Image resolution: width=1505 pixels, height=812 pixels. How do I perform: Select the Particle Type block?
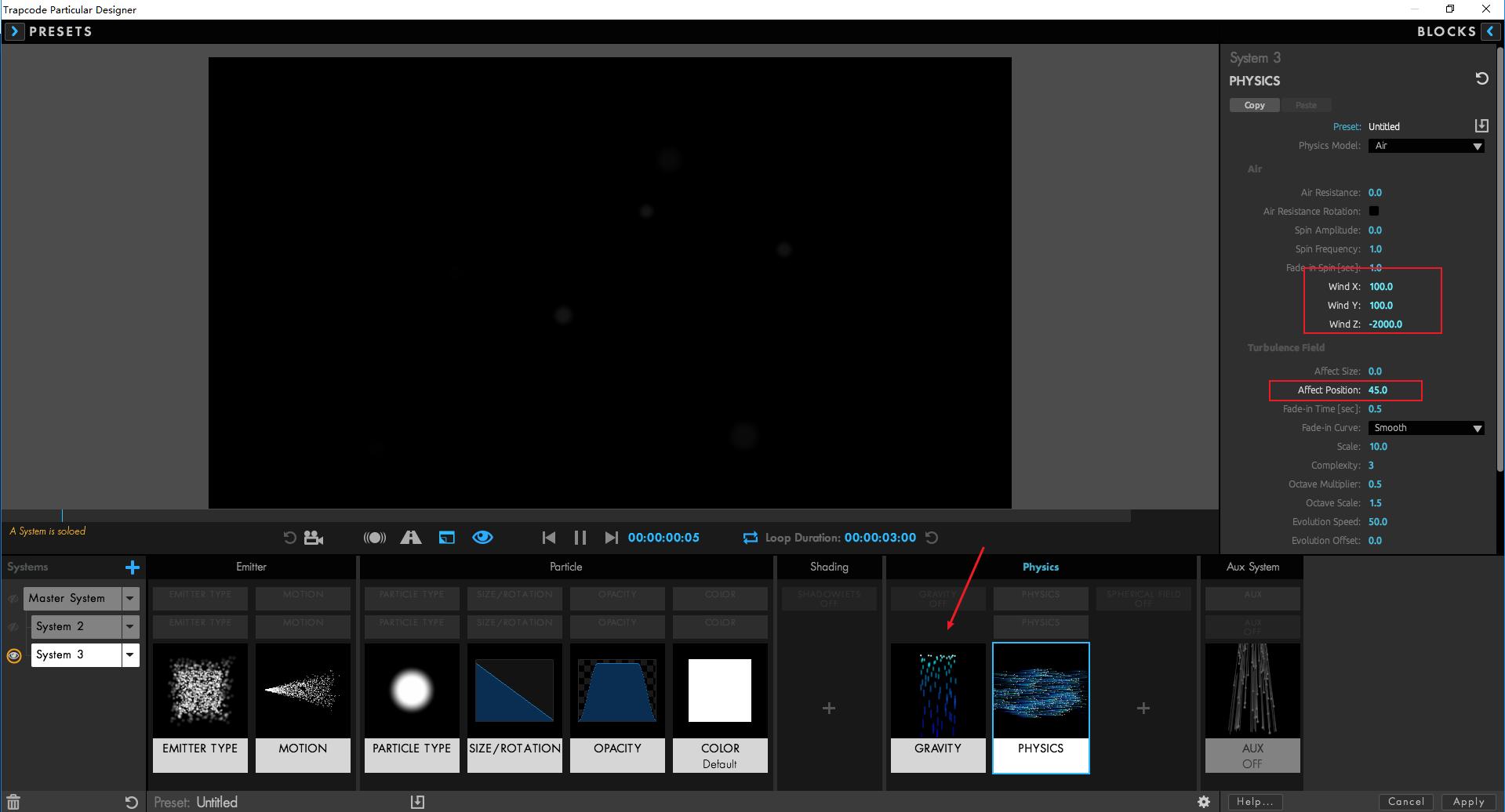point(412,709)
